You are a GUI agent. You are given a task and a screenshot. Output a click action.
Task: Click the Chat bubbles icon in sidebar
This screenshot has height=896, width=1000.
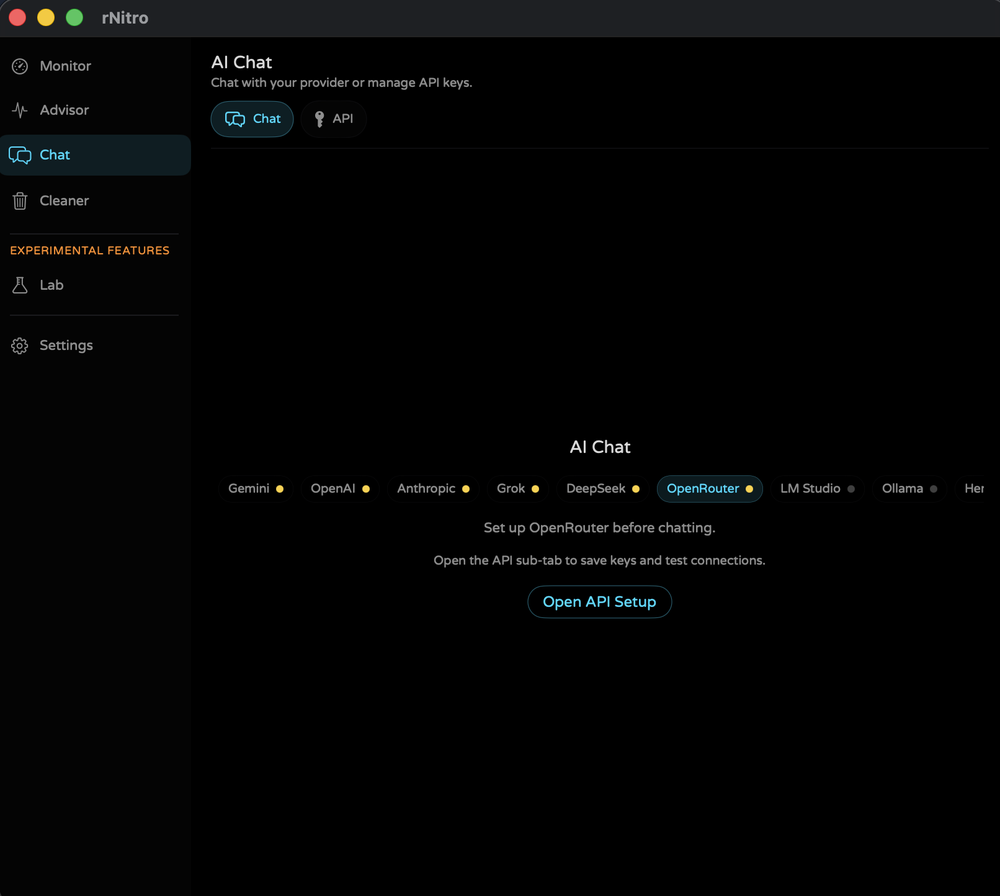point(20,155)
